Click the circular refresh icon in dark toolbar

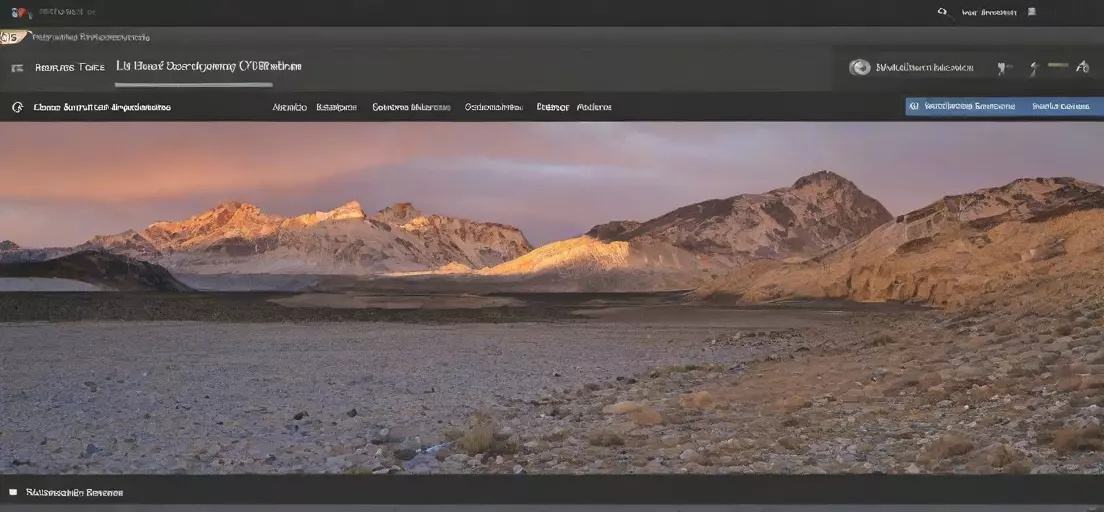pyautogui.click(x=18, y=107)
